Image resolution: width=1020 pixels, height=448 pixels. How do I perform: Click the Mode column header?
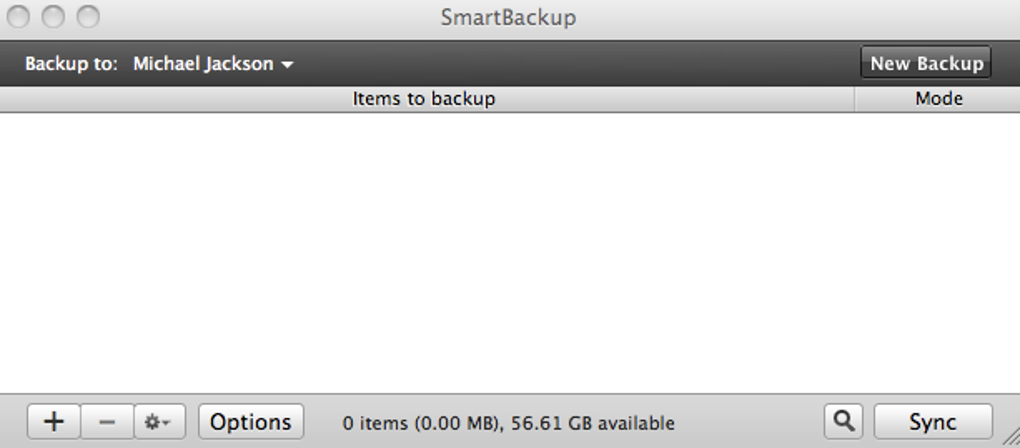(x=938, y=99)
